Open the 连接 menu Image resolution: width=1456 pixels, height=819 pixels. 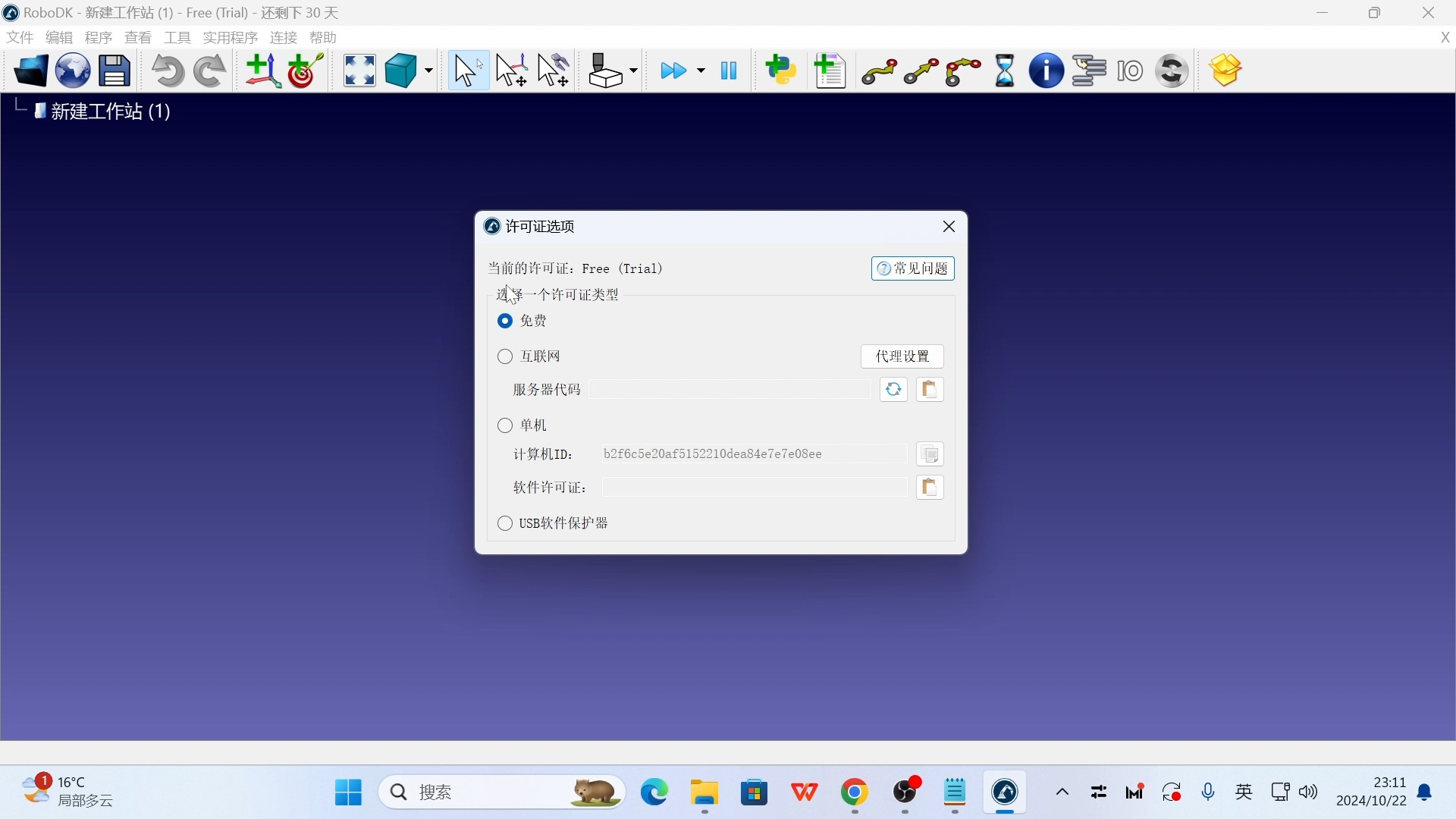coord(282,37)
